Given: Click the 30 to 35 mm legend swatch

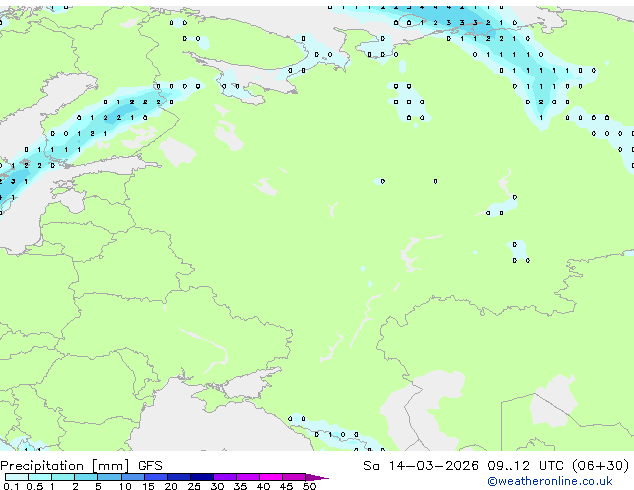Looking at the screenshot, I should (224, 477).
